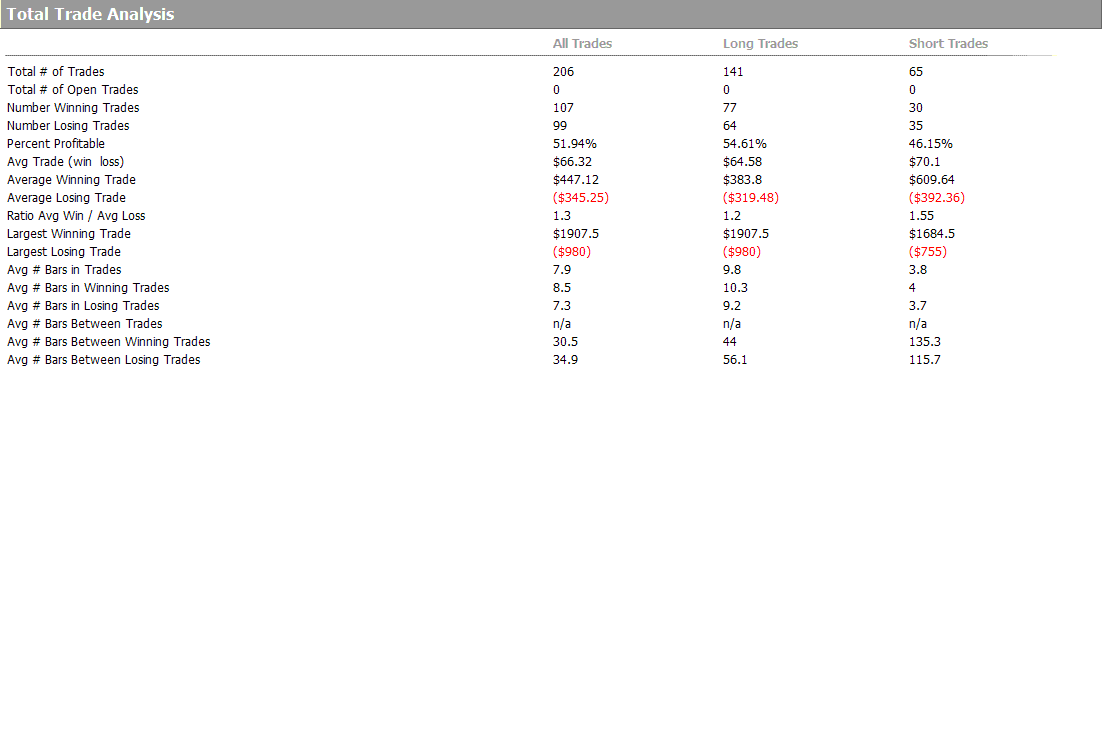This screenshot has width=1102, height=753.
Task: Select the red ($319.48) long losing value
Action: (751, 198)
